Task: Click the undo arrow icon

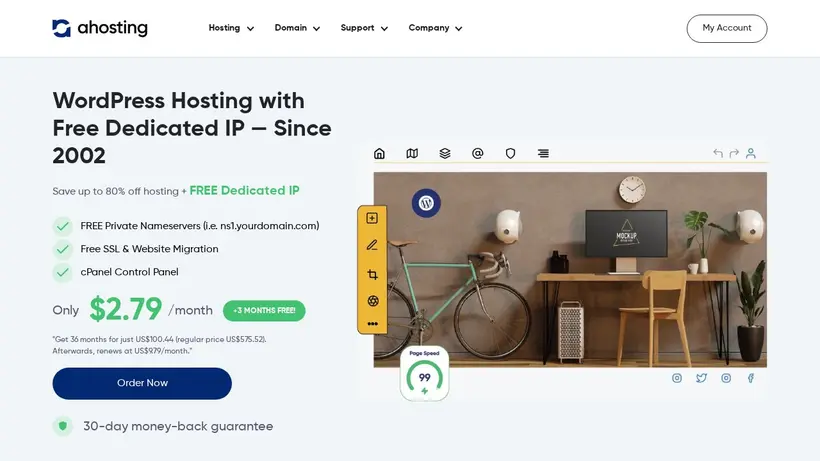Action: [x=718, y=153]
